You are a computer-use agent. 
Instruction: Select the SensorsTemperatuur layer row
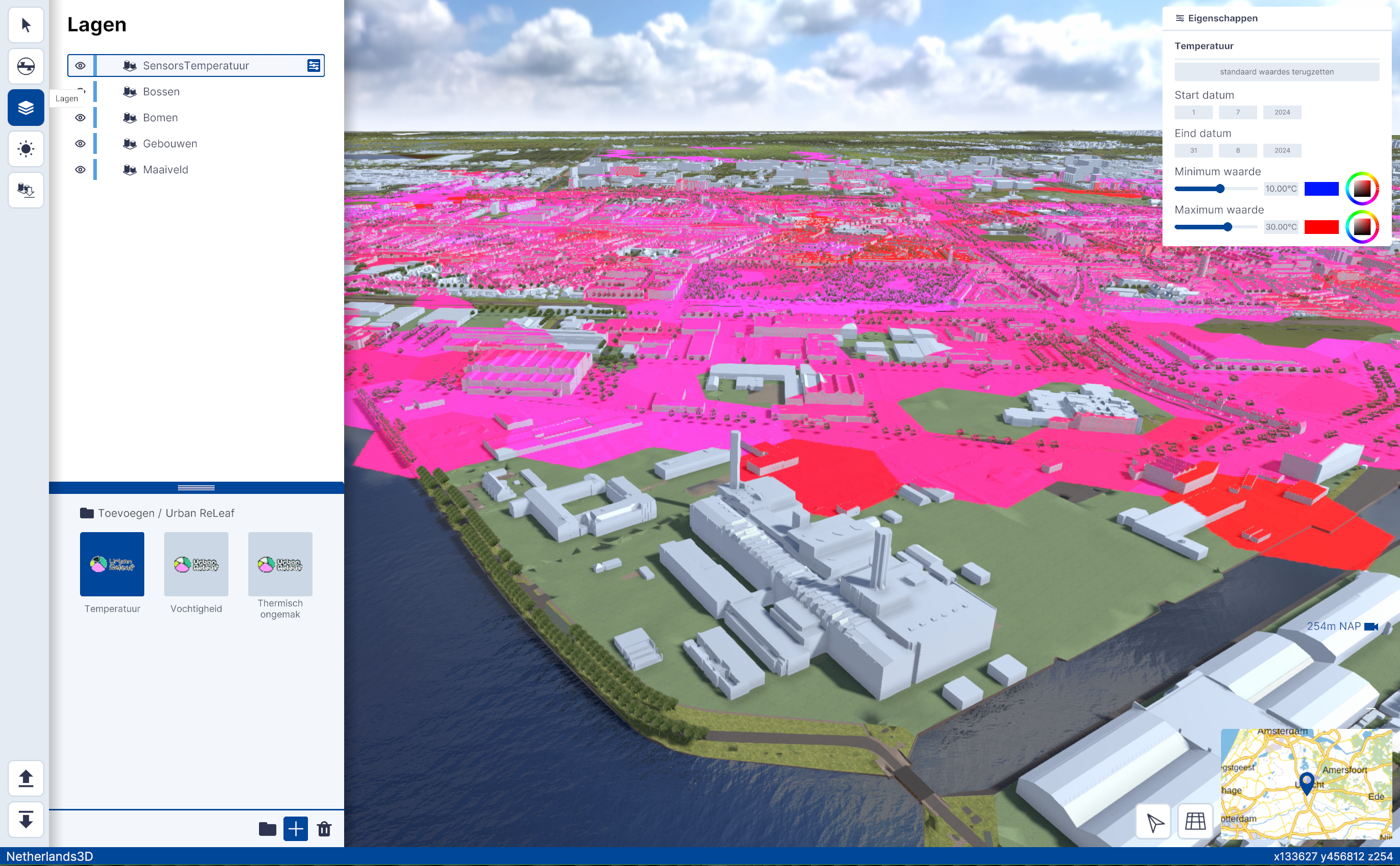coord(196,66)
